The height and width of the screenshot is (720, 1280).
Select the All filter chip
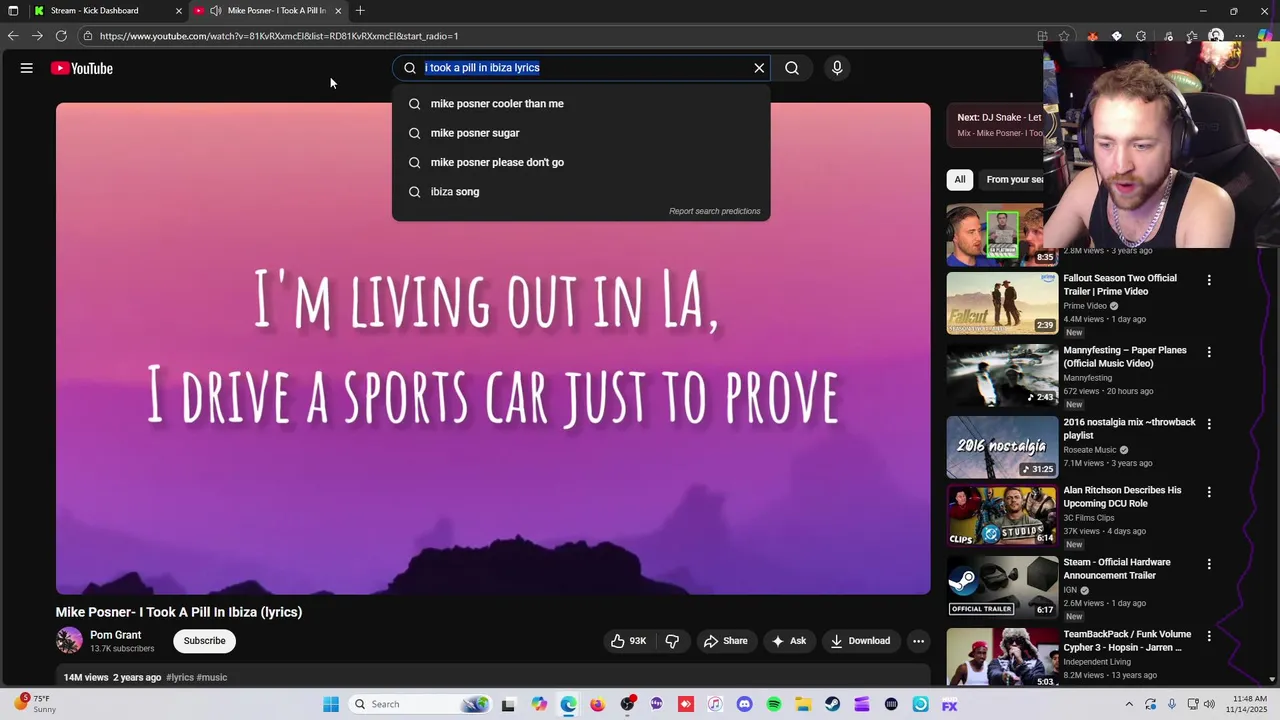(960, 180)
